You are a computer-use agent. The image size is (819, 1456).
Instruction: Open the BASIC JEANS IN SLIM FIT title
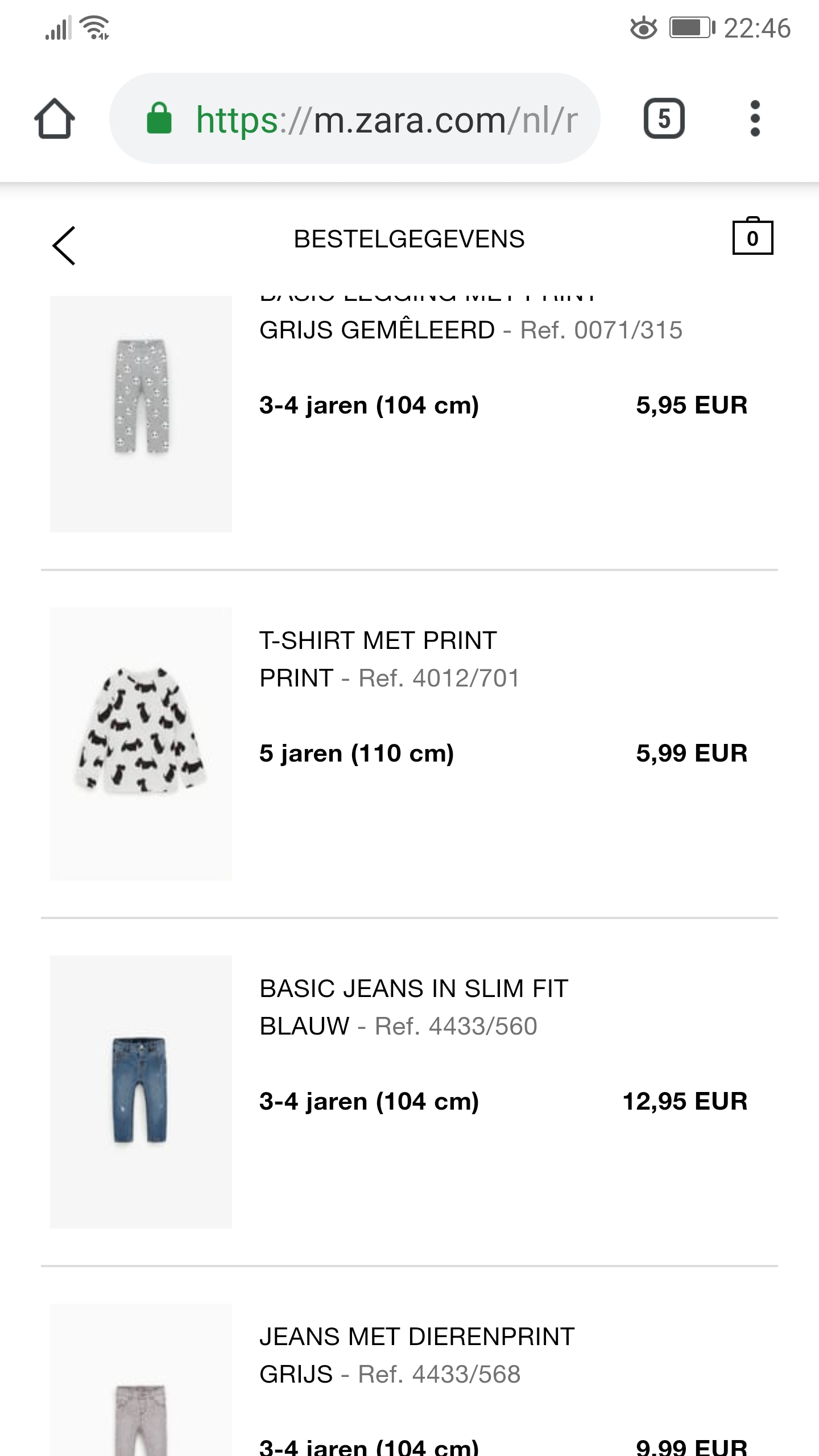point(413,988)
